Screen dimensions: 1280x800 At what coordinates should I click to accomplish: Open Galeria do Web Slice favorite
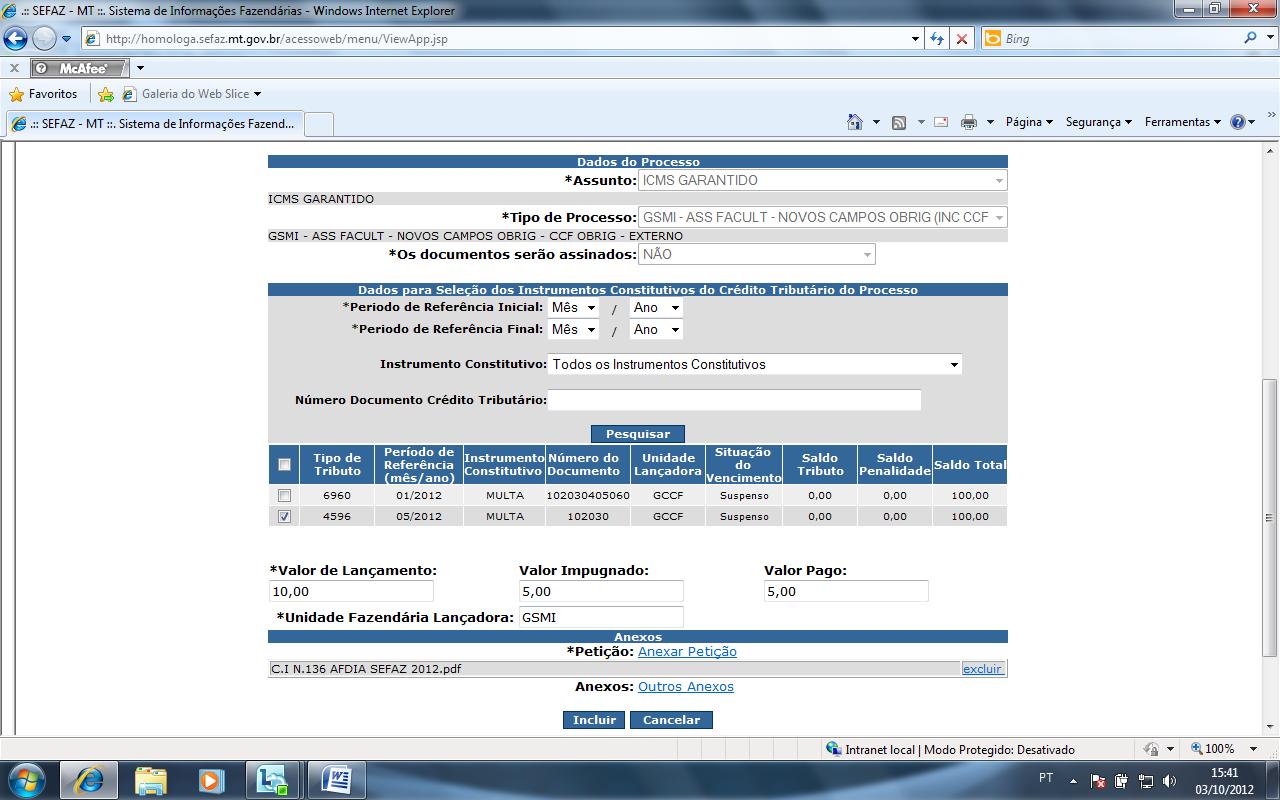click(192, 94)
